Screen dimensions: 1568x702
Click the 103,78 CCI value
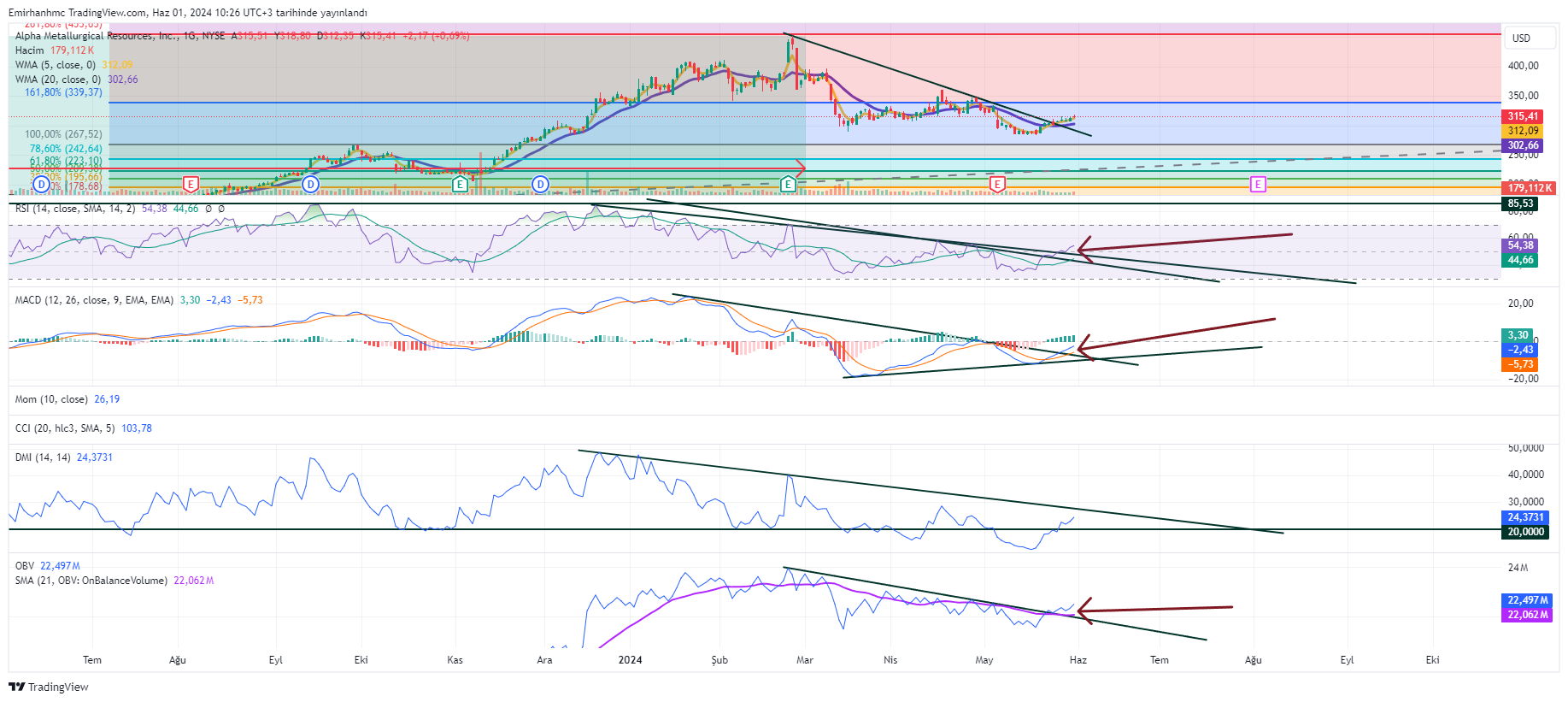(137, 428)
